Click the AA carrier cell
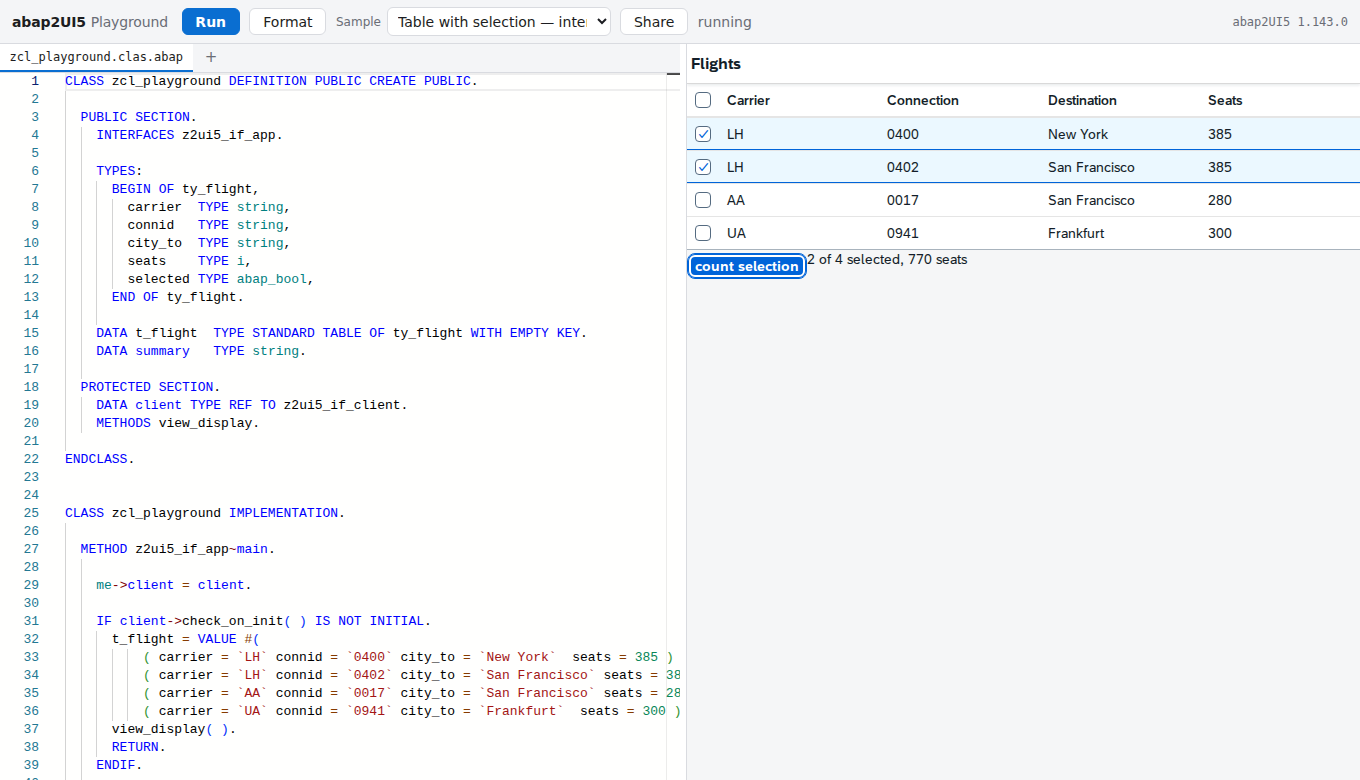1360x780 pixels. pos(736,200)
